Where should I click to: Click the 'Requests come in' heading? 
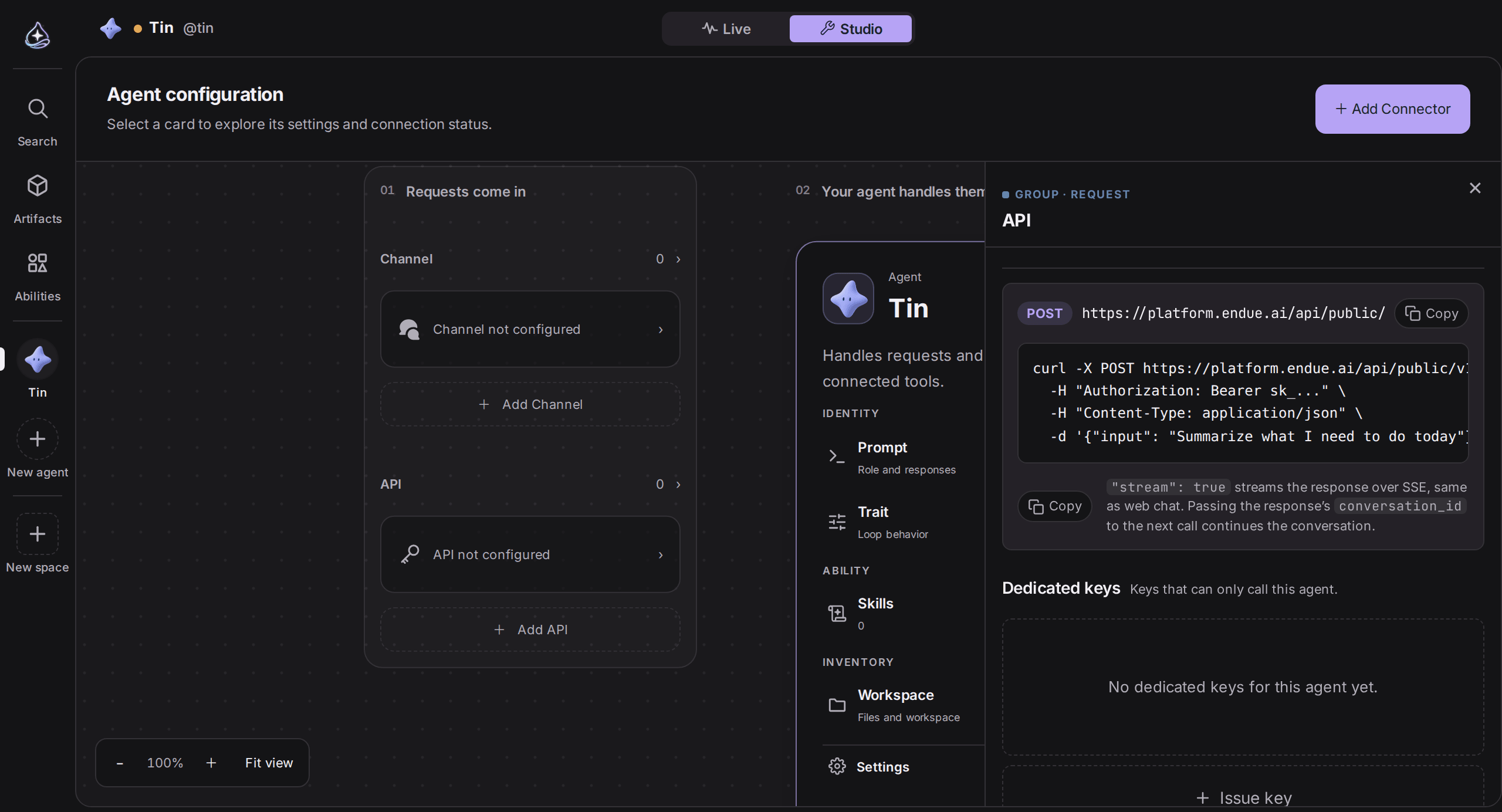[x=466, y=192]
